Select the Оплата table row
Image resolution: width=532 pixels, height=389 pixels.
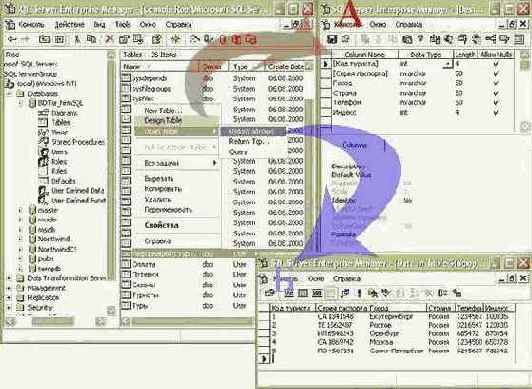188,264
